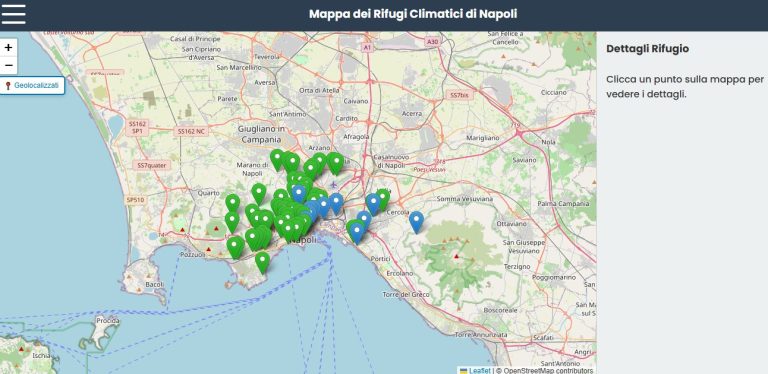Click the 'Giugliano in Campania' map label
Viewport: 768px width, 374px height.
click(261, 134)
